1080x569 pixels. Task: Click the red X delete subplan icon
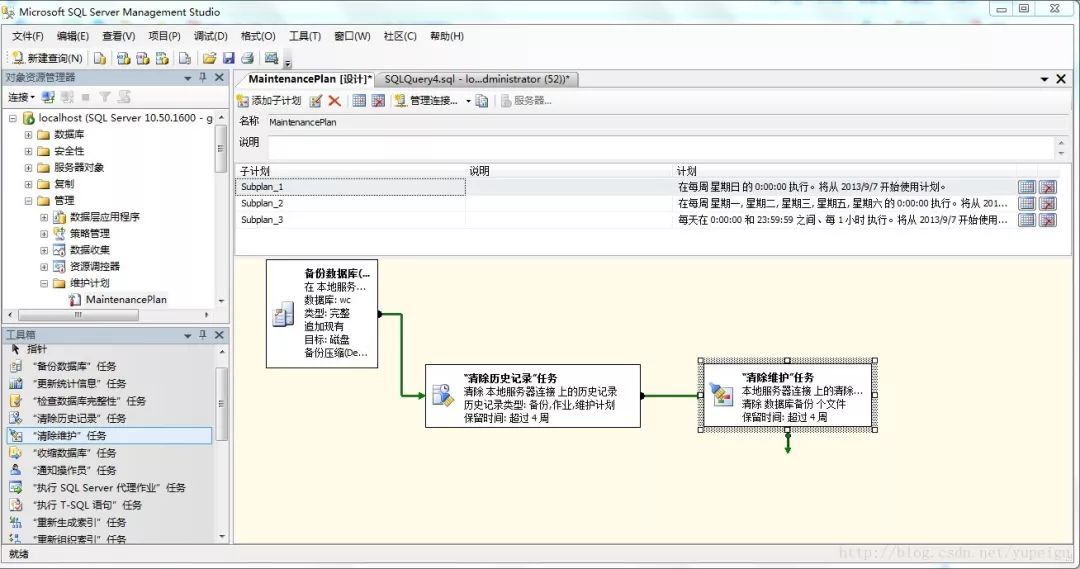click(334, 101)
